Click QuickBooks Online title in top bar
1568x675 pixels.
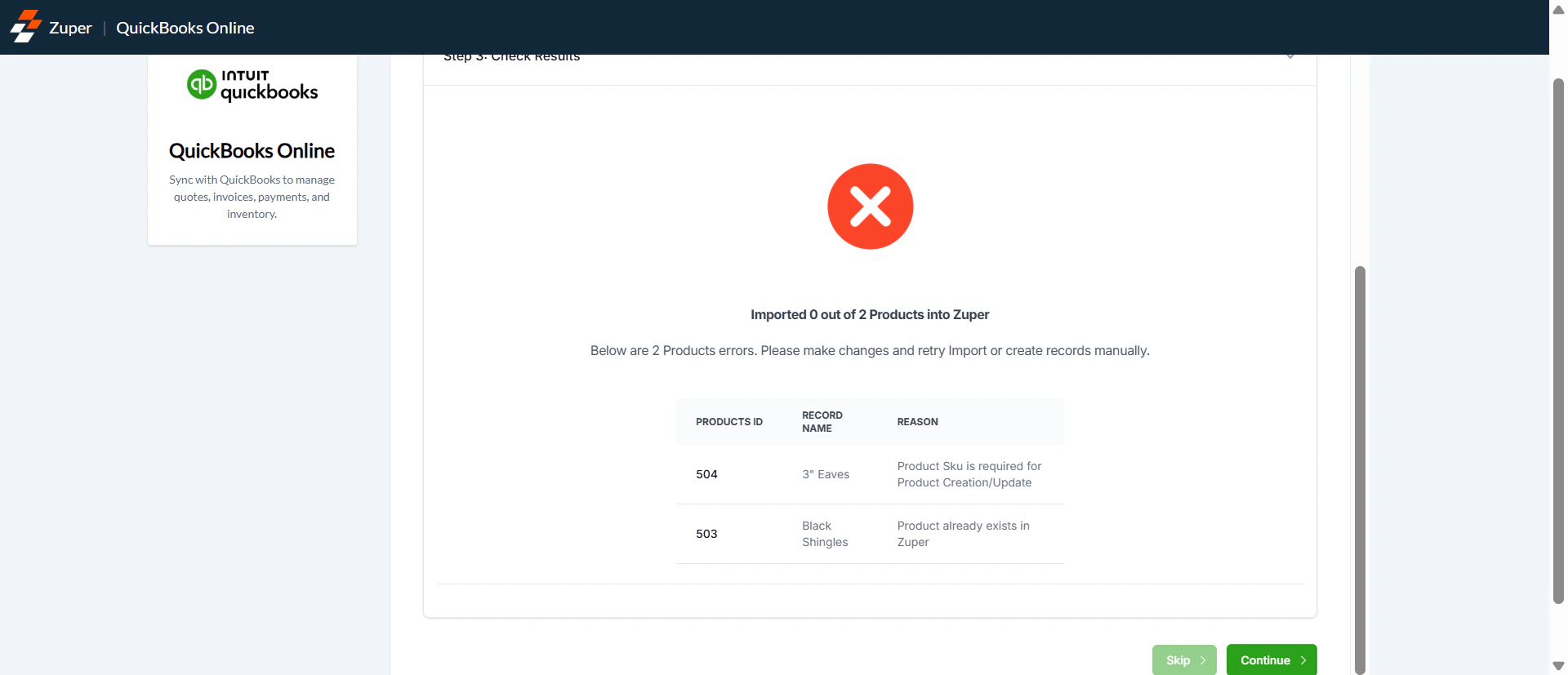[185, 28]
